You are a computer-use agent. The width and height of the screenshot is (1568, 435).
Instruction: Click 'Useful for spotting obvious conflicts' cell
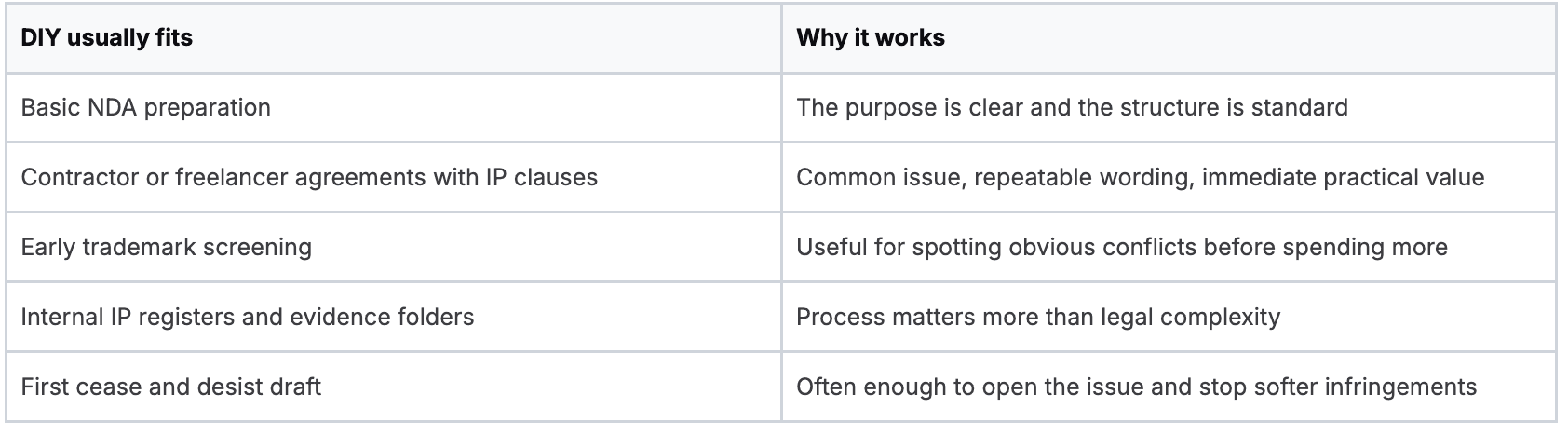tap(1169, 247)
